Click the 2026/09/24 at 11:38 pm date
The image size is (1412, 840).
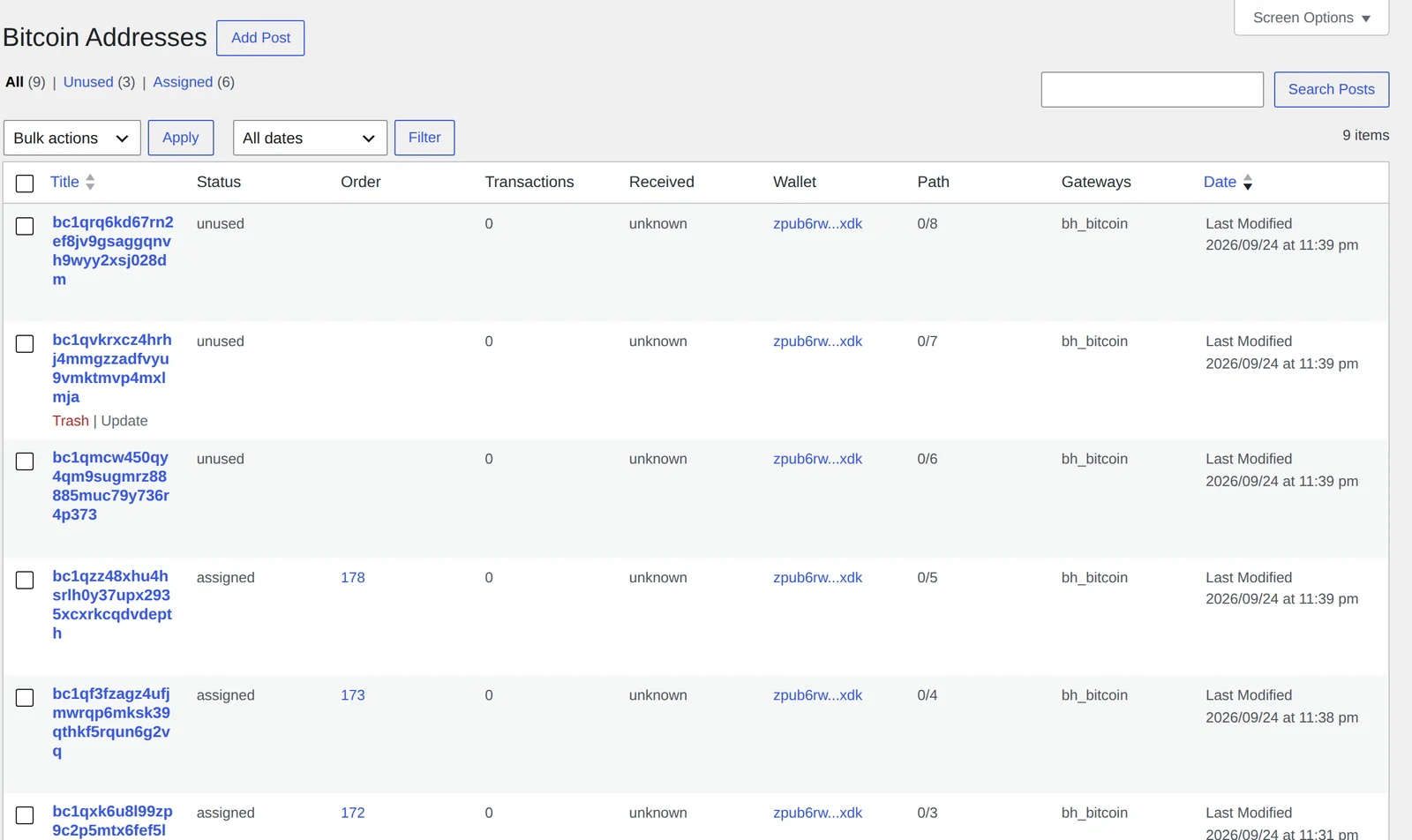click(x=1281, y=717)
